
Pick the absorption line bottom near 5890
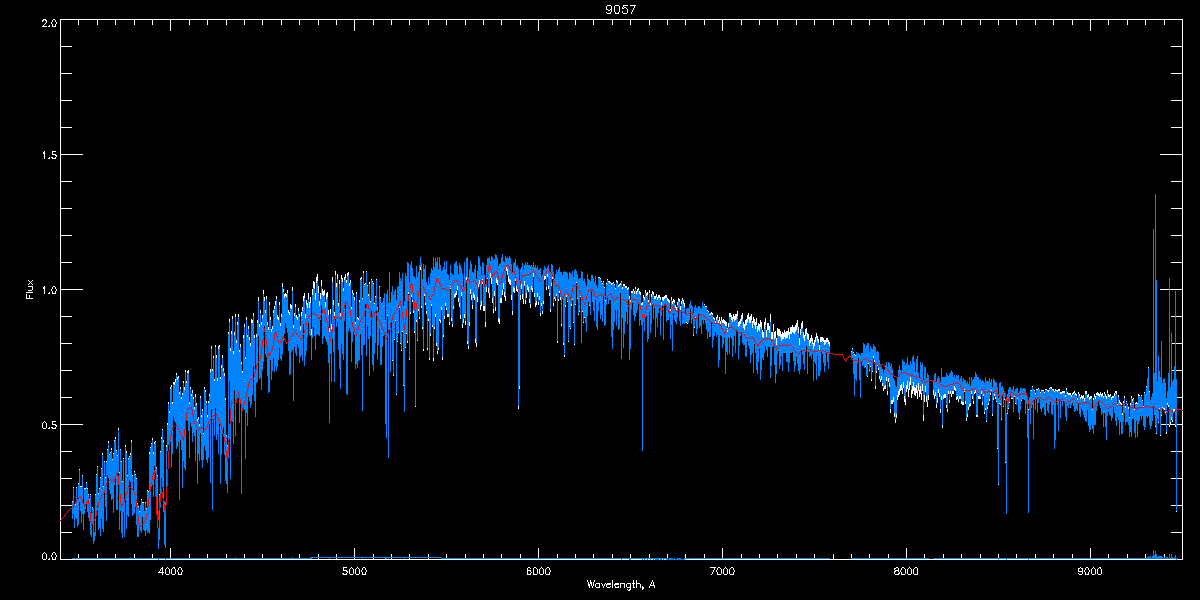coord(518,407)
